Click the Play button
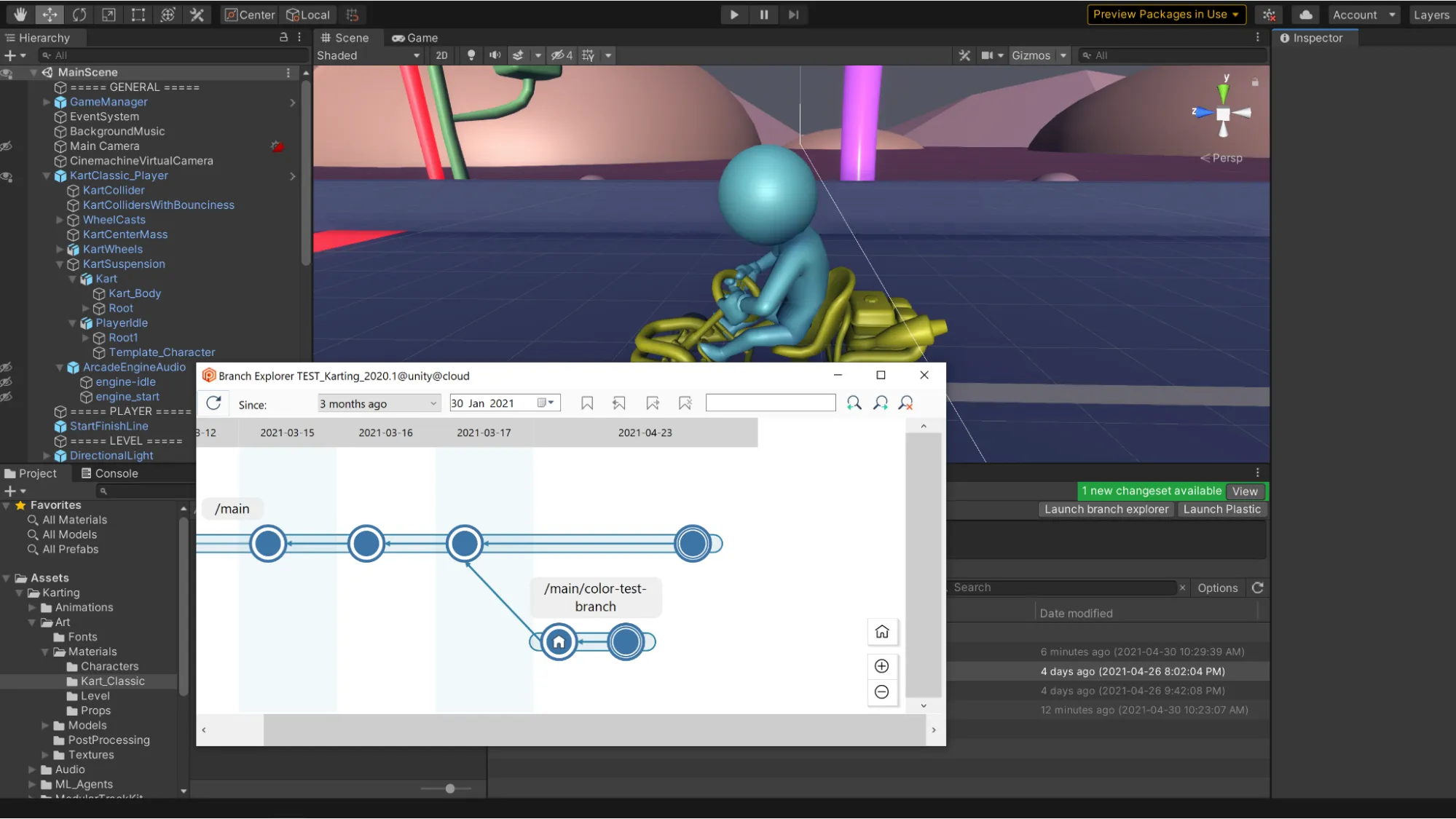Screen dimensions: 1456x819 [x=733, y=15]
